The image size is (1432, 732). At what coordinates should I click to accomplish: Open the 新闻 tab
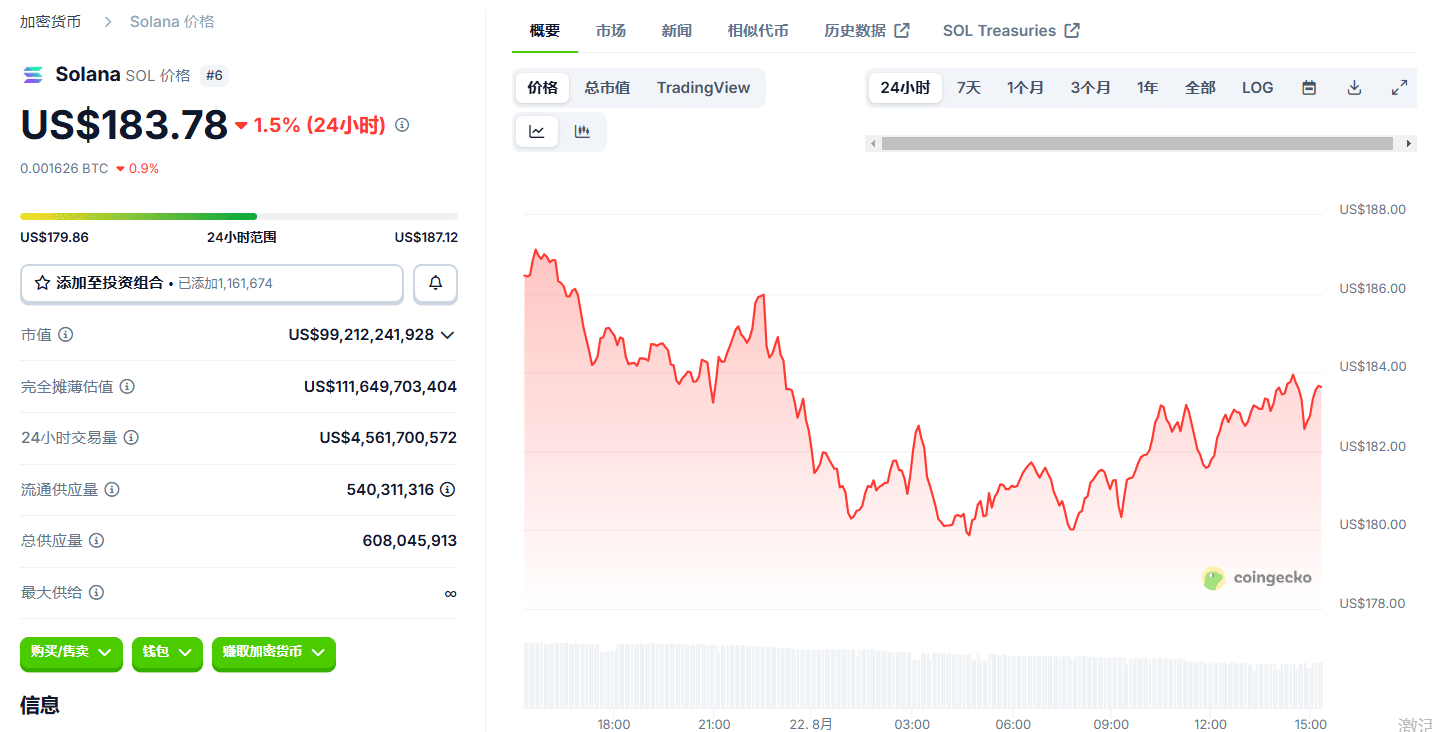tap(677, 30)
